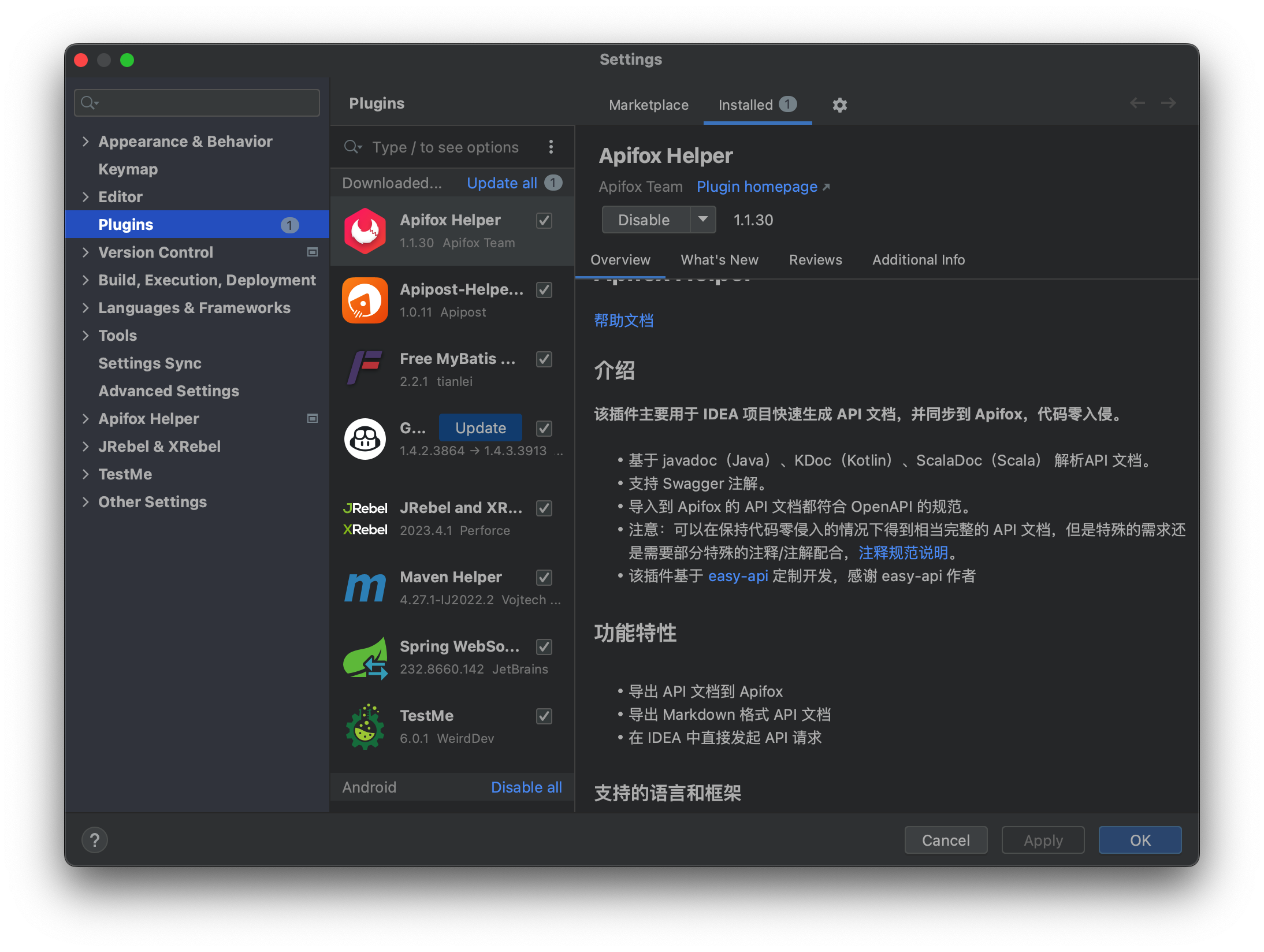Click Disable all for Android plugins
The height and width of the screenshot is (952, 1264).
tap(526, 787)
